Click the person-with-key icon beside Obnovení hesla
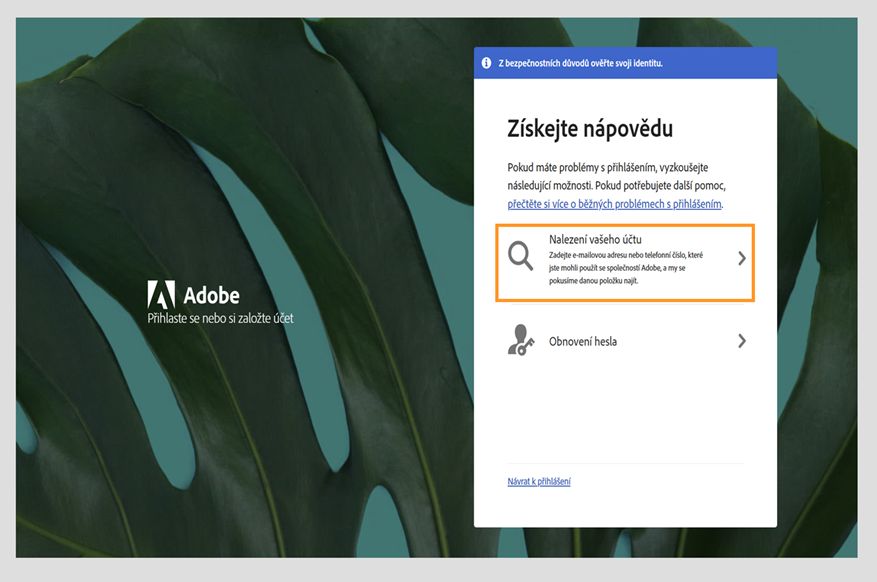The image size is (877, 582). click(521, 340)
